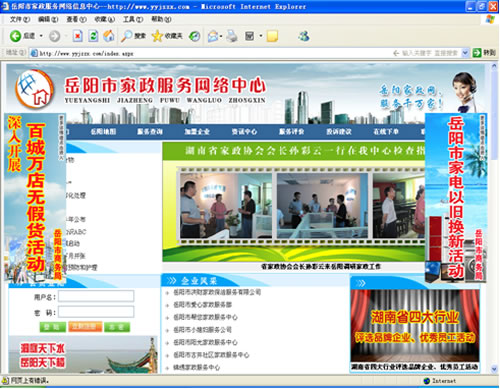Open the Search magnifier tool

pos(126,36)
